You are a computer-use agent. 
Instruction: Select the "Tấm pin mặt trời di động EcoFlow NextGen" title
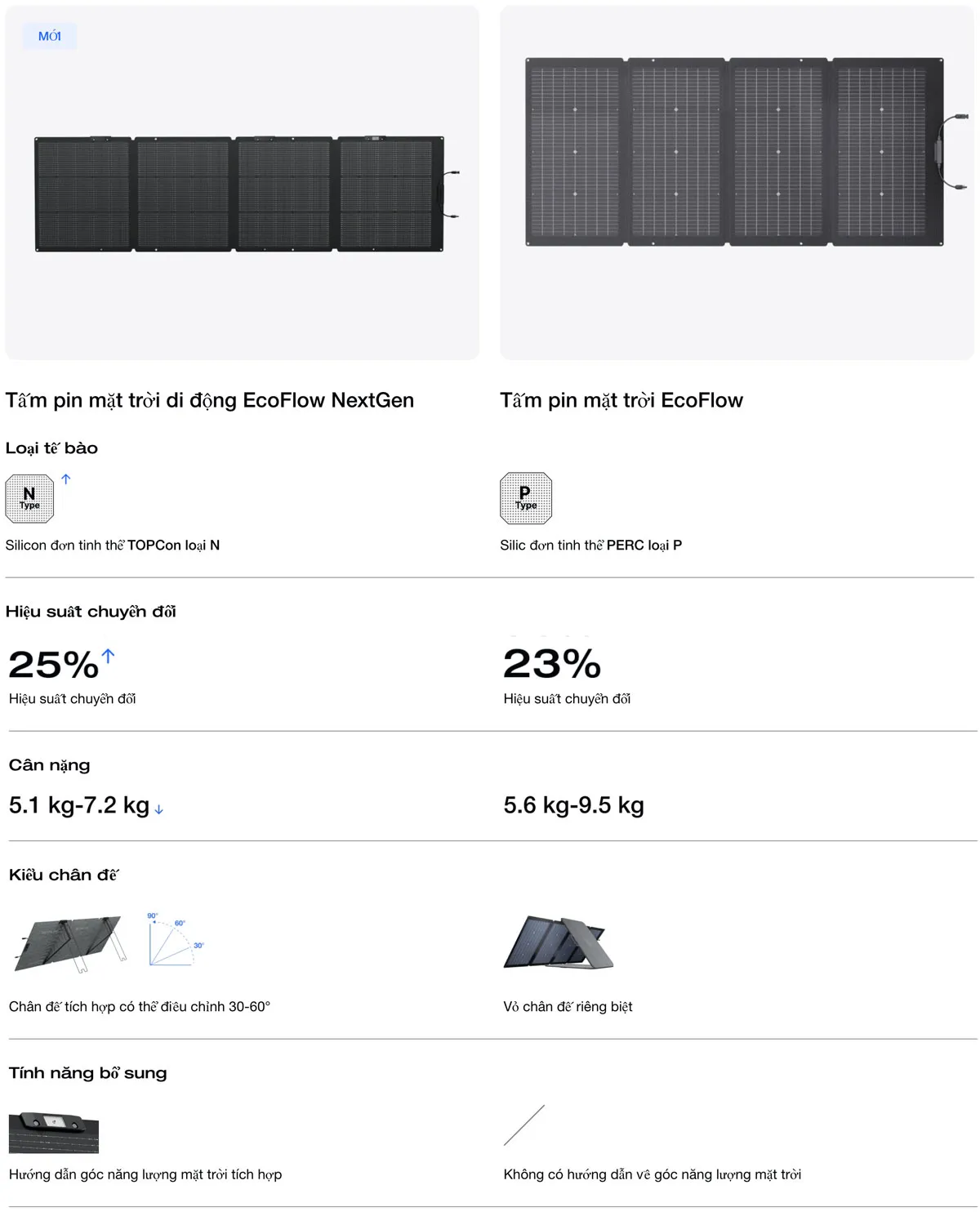pyautogui.click(x=210, y=400)
